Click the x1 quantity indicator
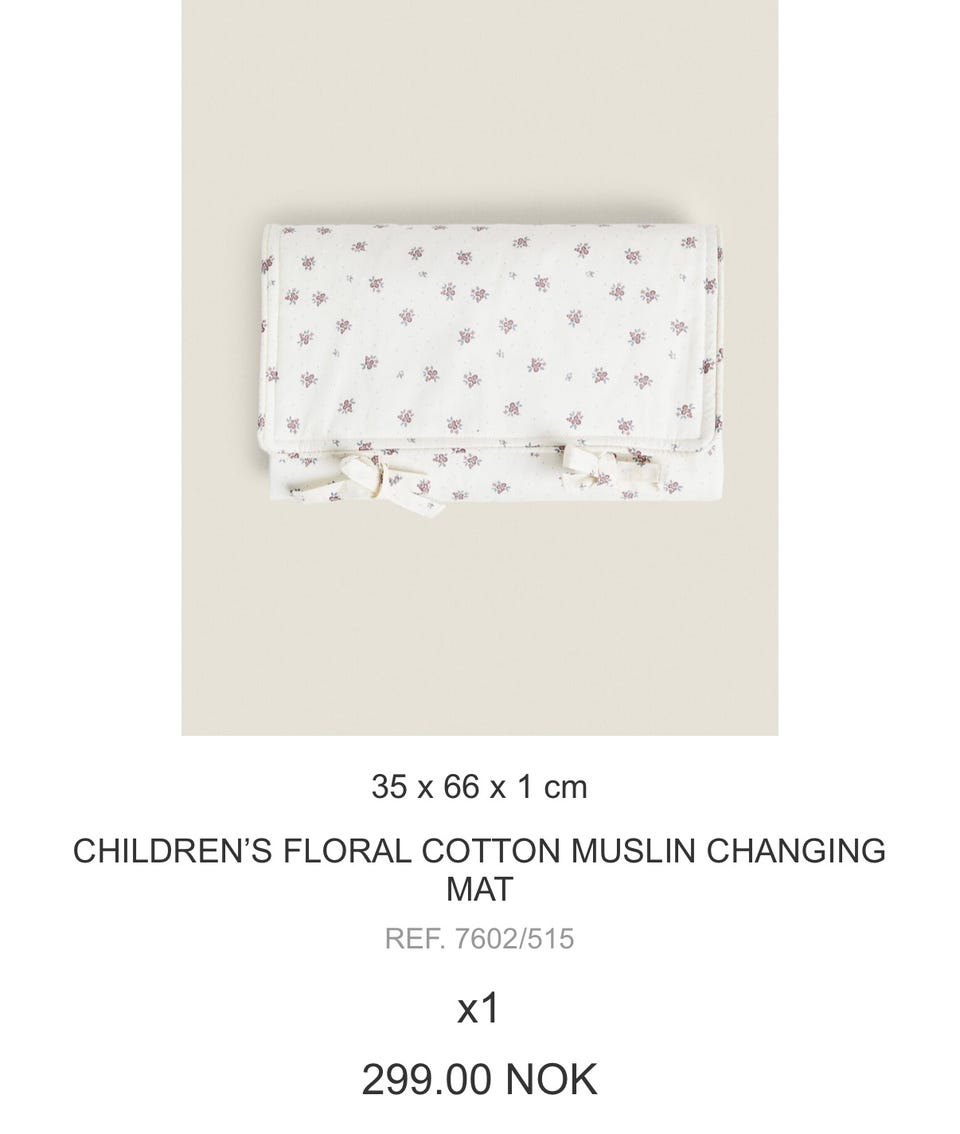The image size is (960, 1134). tap(478, 1007)
